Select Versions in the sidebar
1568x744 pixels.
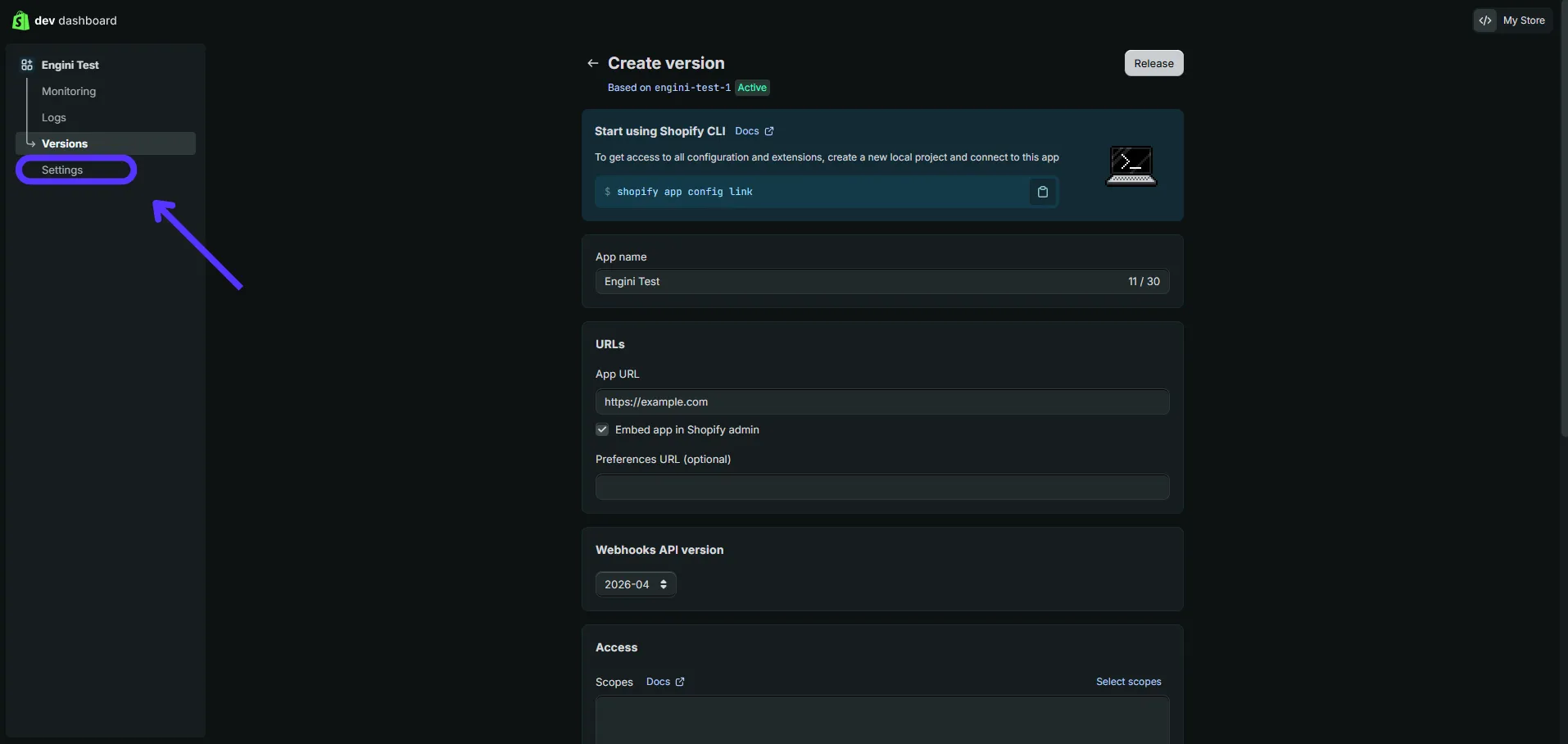[106, 143]
